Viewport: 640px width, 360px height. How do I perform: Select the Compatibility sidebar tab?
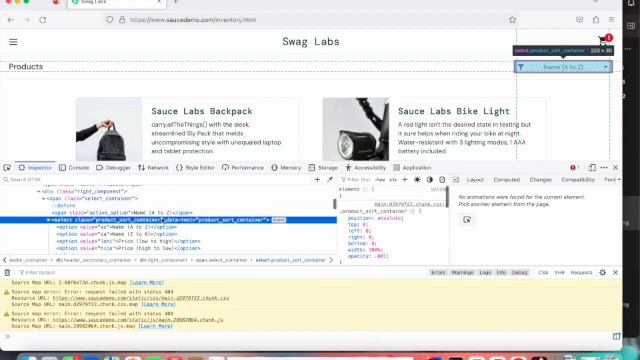pos(578,180)
